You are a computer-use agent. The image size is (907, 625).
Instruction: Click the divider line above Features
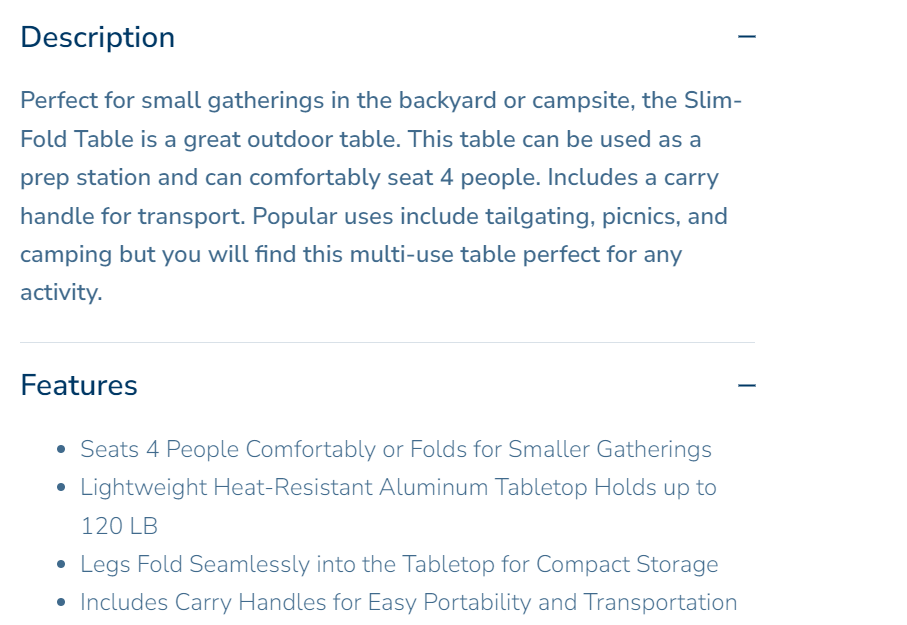click(x=387, y=343)
